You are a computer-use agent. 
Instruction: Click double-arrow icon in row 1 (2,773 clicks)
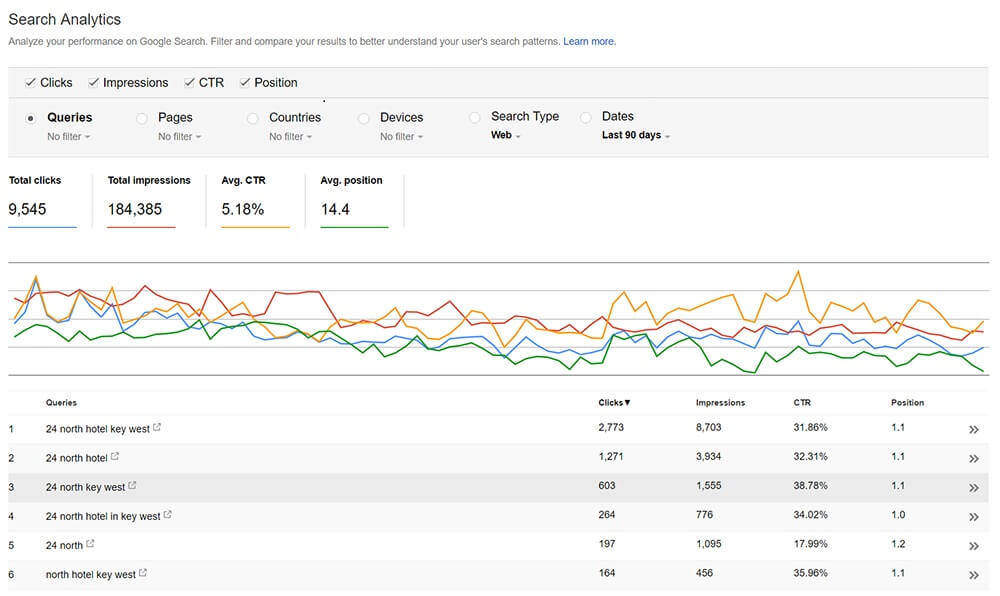[x=974, y=430]
